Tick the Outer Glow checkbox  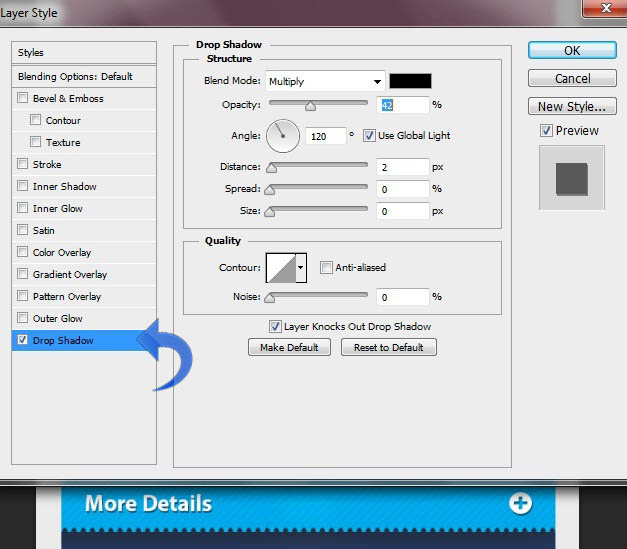click(23, 318)
